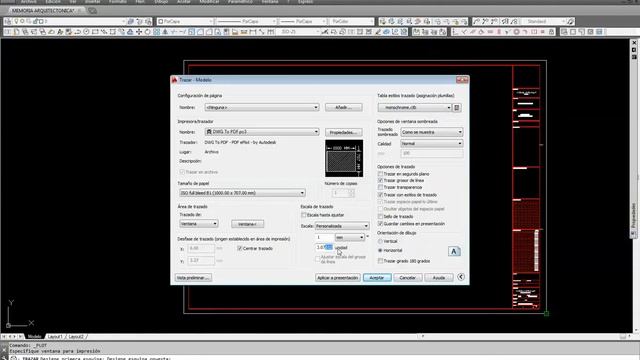Collapse the plot dialog's extra options arrow
This screenshot has width=640, height=360.
[x=460, y=277]
